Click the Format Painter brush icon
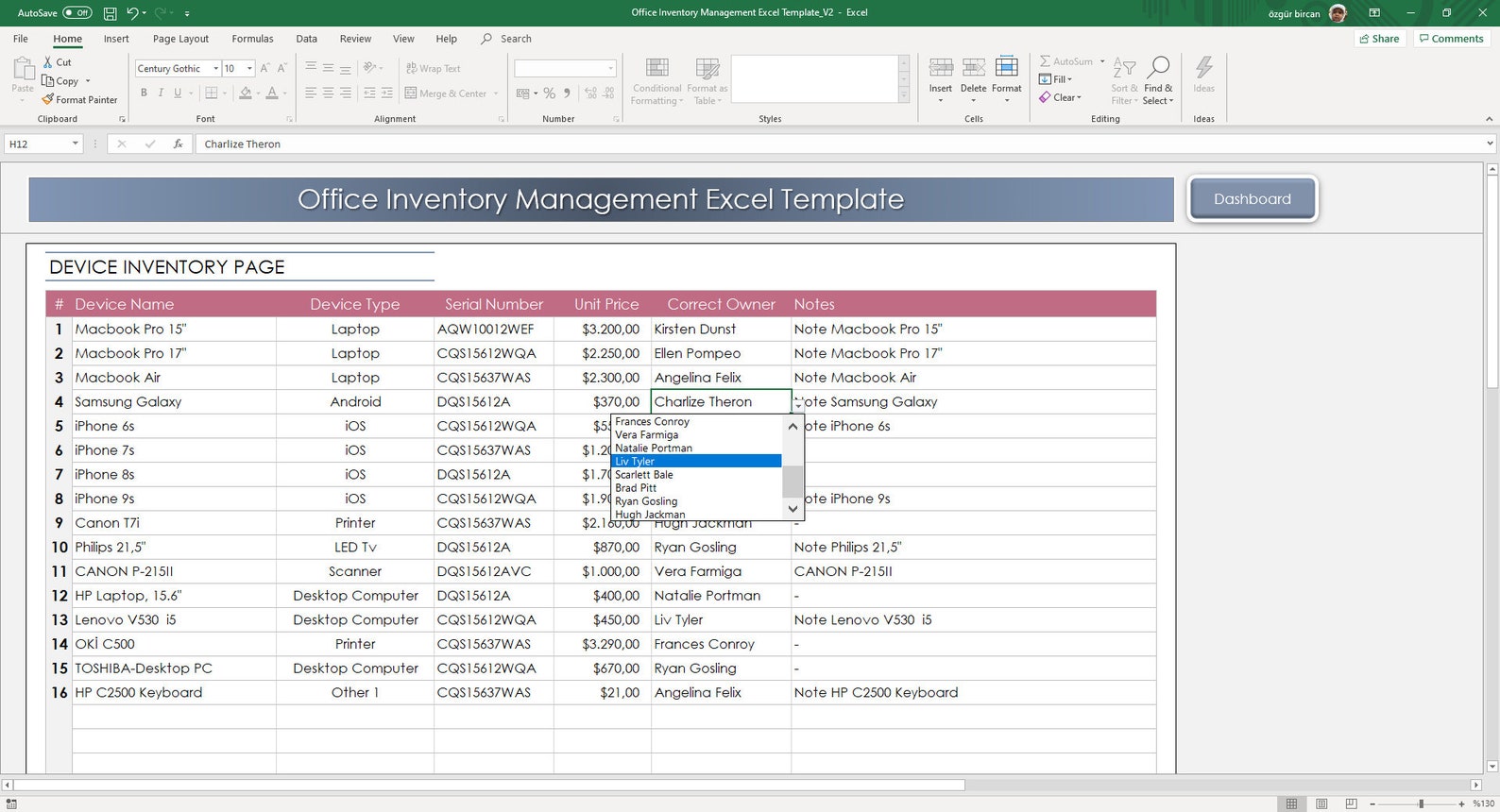This screenshot has width=1500, height=812. (x=48, y=99)
